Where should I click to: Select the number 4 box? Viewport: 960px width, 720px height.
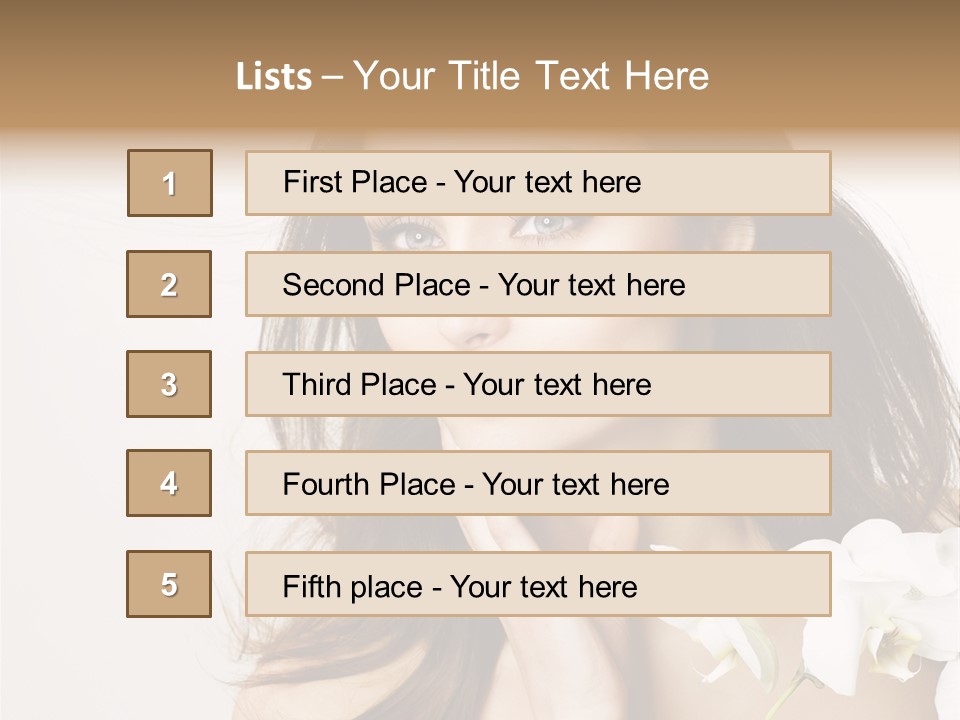169,483
